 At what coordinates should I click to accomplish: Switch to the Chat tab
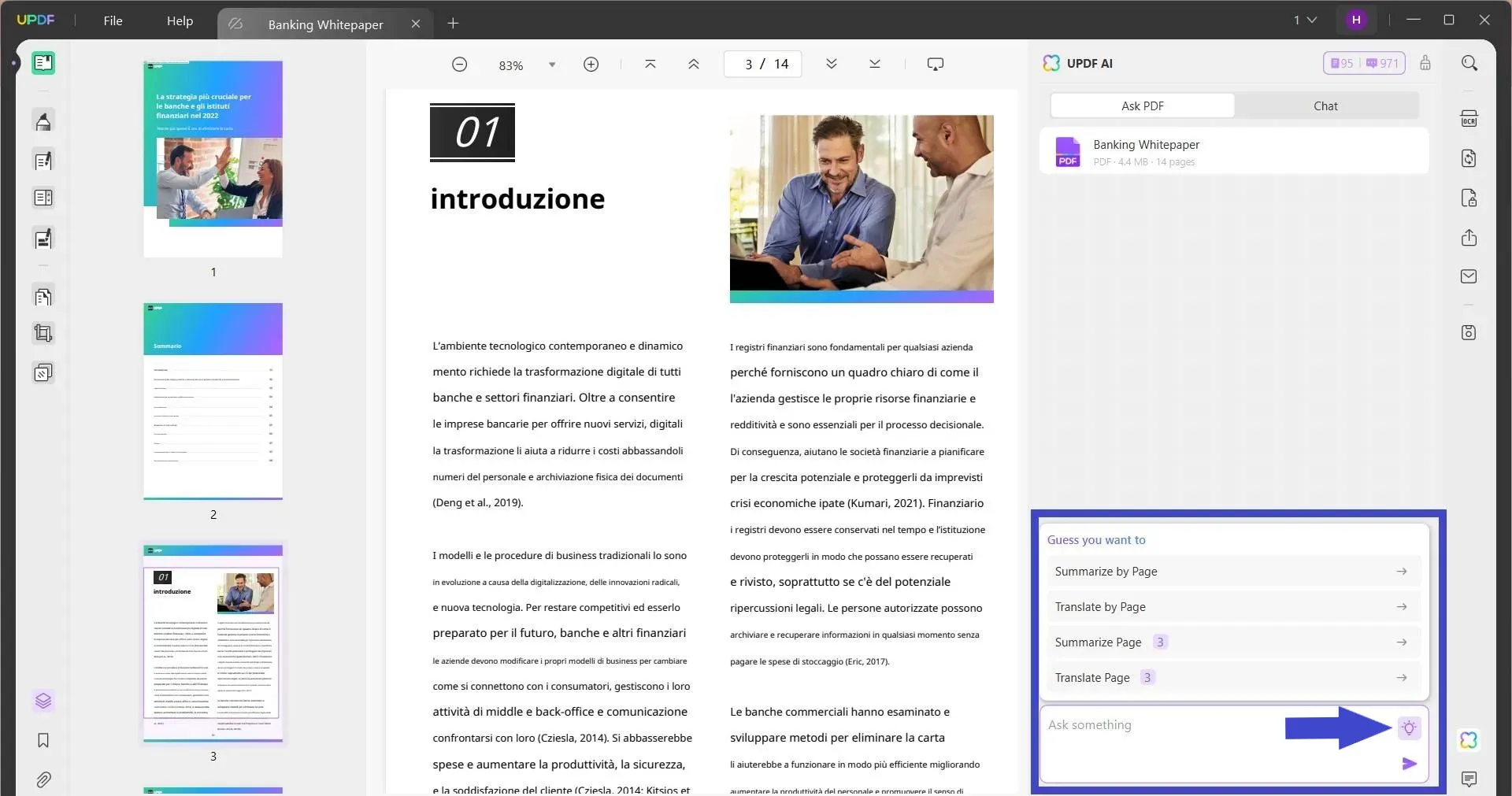coord(1325,105)
